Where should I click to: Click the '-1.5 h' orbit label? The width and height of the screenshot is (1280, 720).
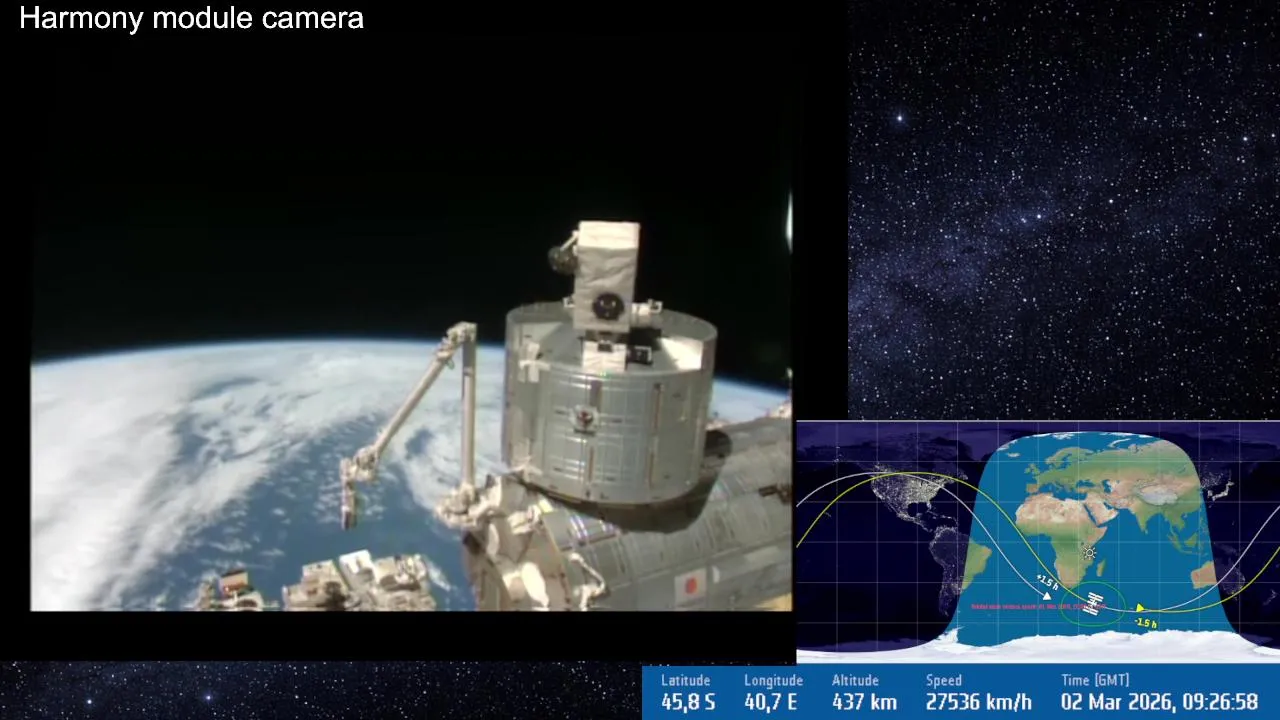pos(1146,623)
